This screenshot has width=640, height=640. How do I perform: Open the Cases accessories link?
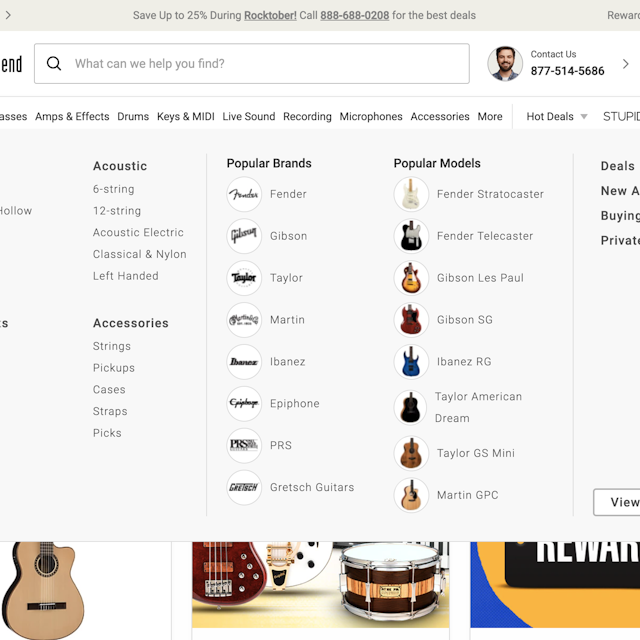coord(109,389)
